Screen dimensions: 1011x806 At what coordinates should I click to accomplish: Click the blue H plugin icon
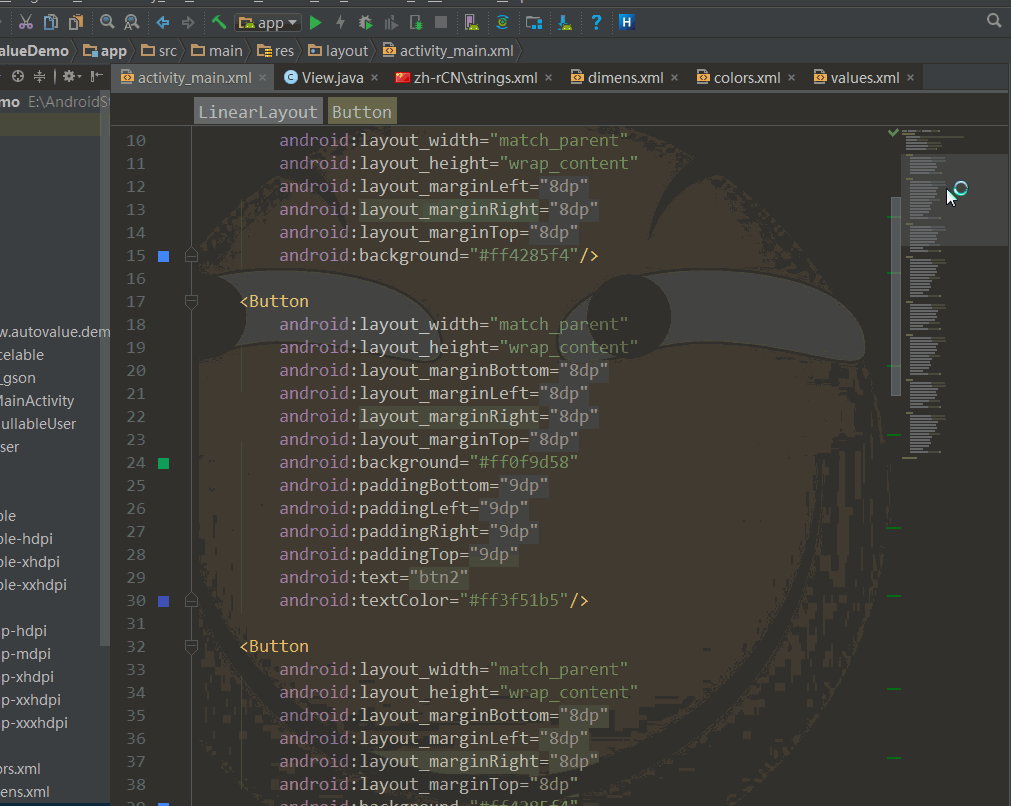(x=626, y=23)
